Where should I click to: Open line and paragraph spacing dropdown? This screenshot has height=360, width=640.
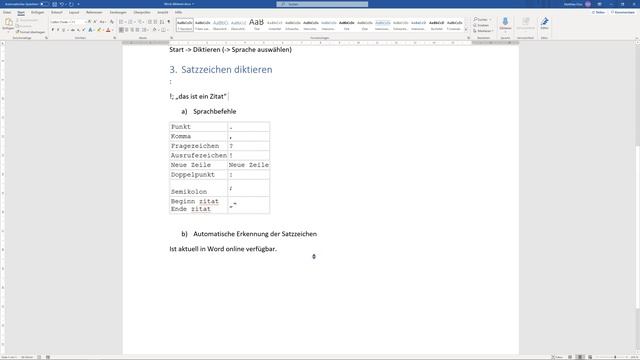click(145, 30)
